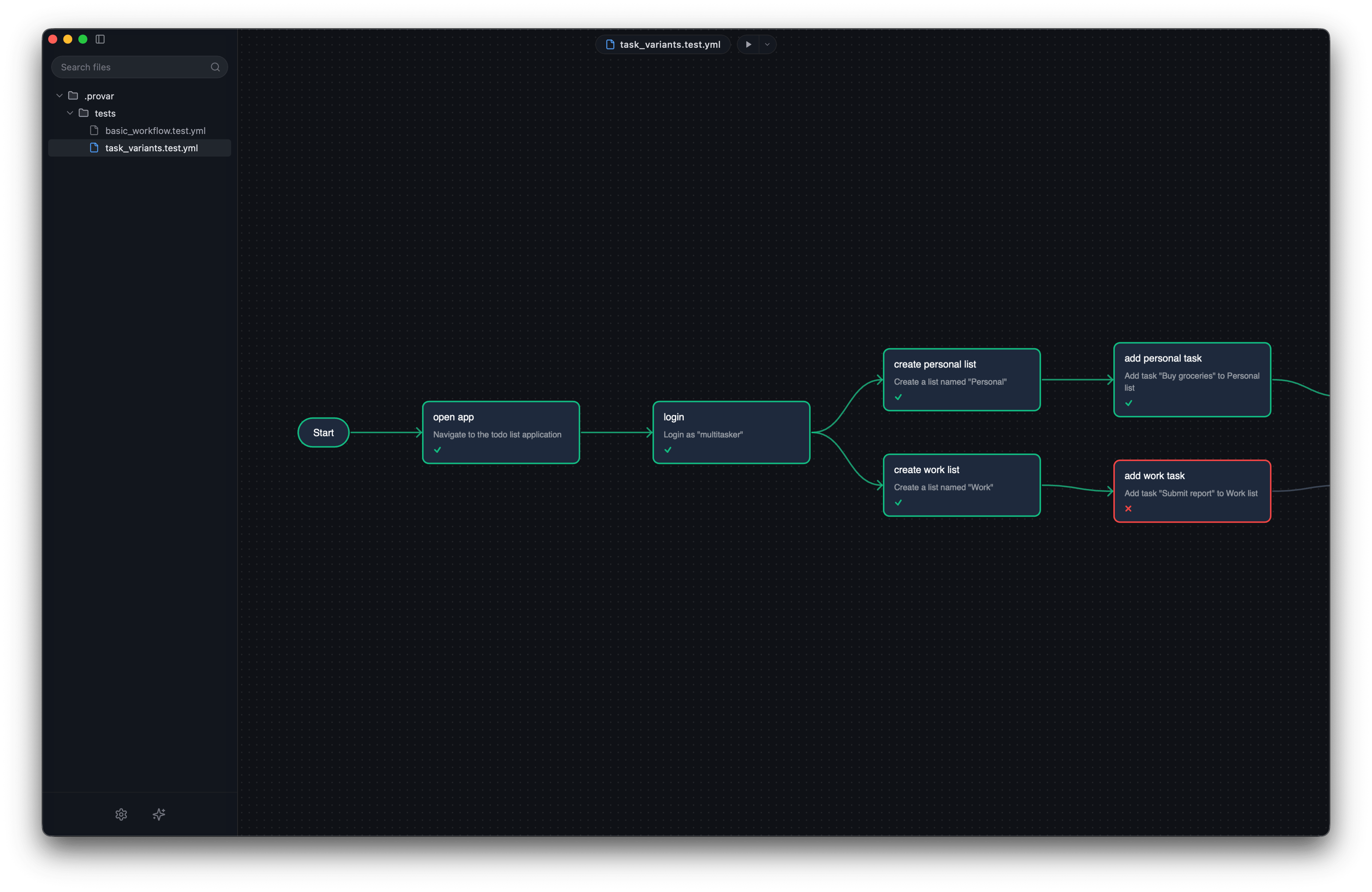Collapse the .provar folder chevron
Screen dimensions: 1372x892
[59, 96]
